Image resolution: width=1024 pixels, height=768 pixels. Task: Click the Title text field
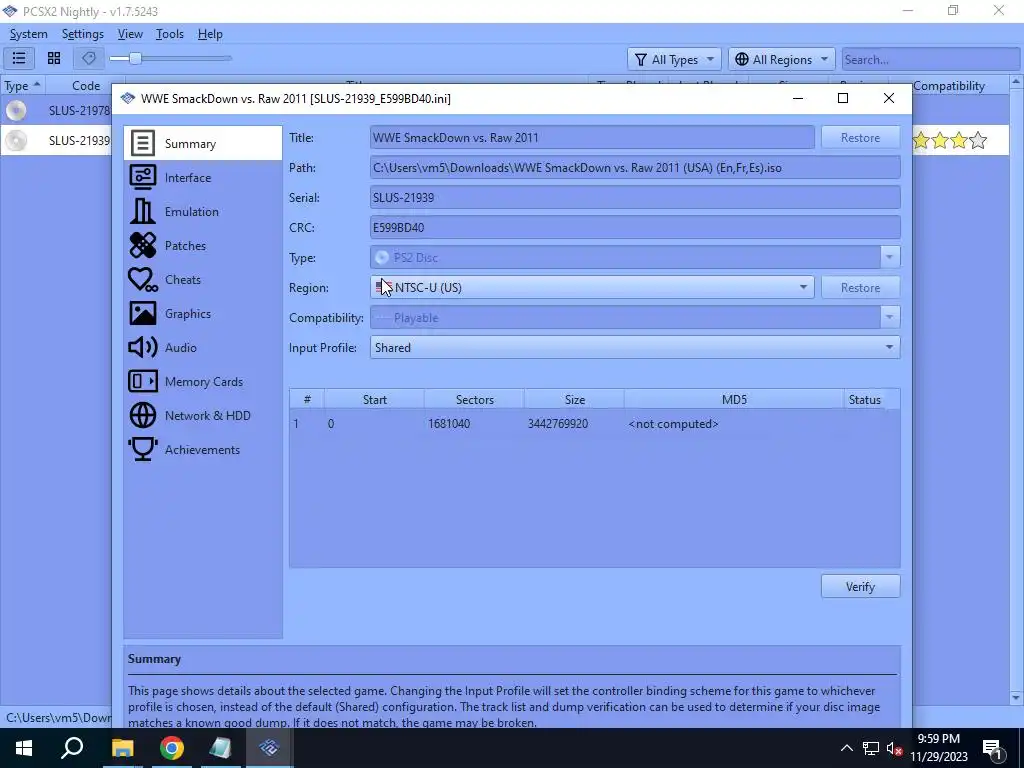(592, 138)
